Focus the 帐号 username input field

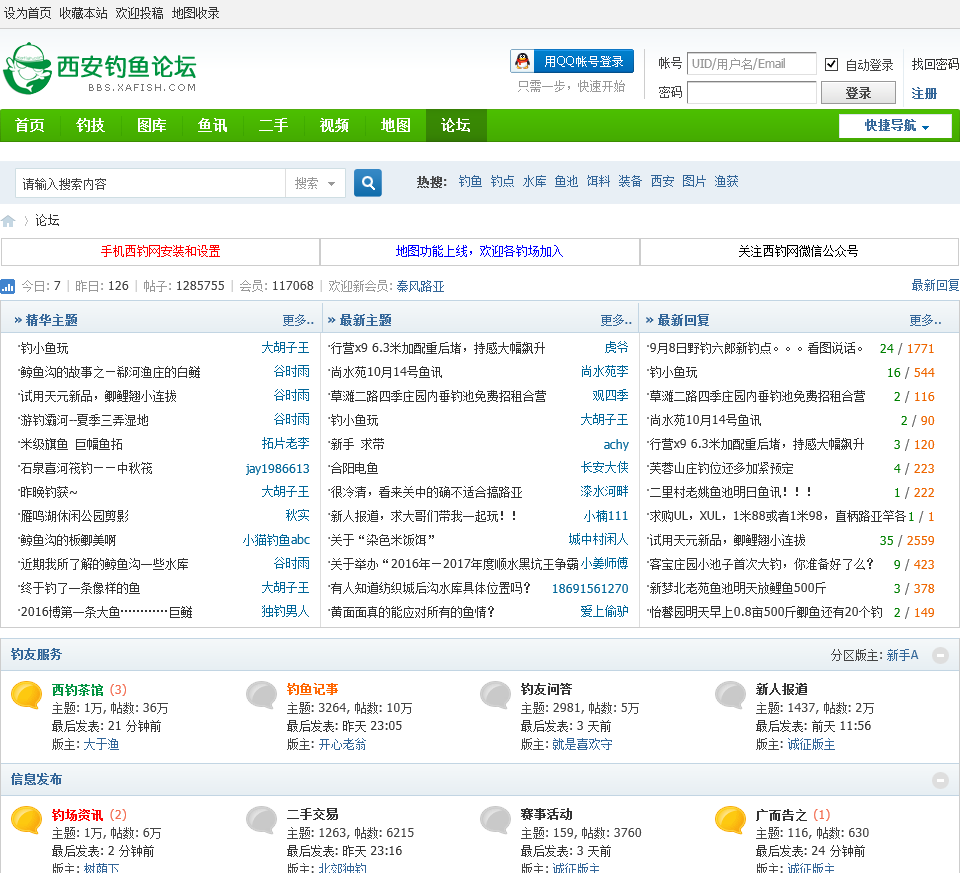751,64
